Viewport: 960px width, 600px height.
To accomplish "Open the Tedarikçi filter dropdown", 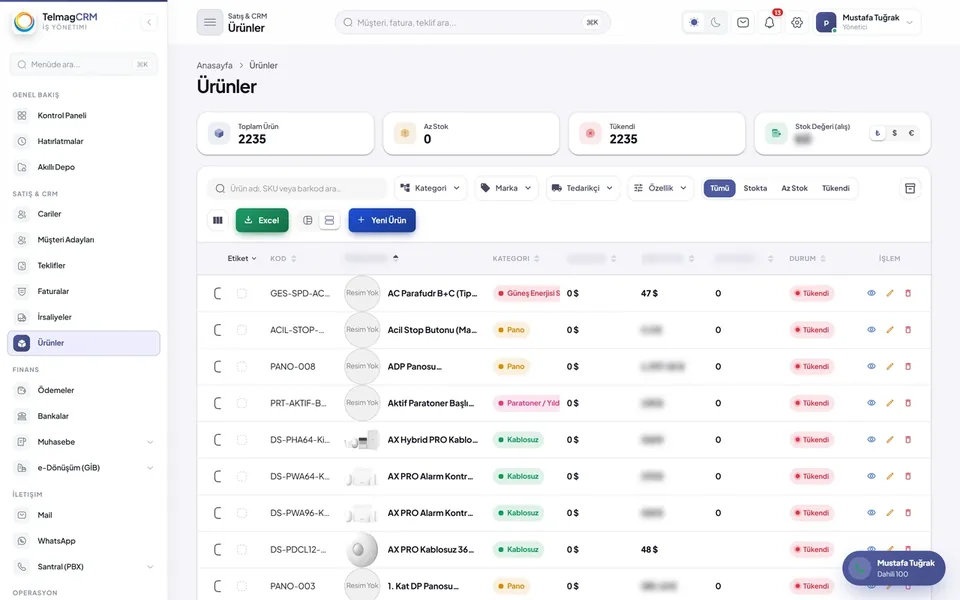I will 582,188.
